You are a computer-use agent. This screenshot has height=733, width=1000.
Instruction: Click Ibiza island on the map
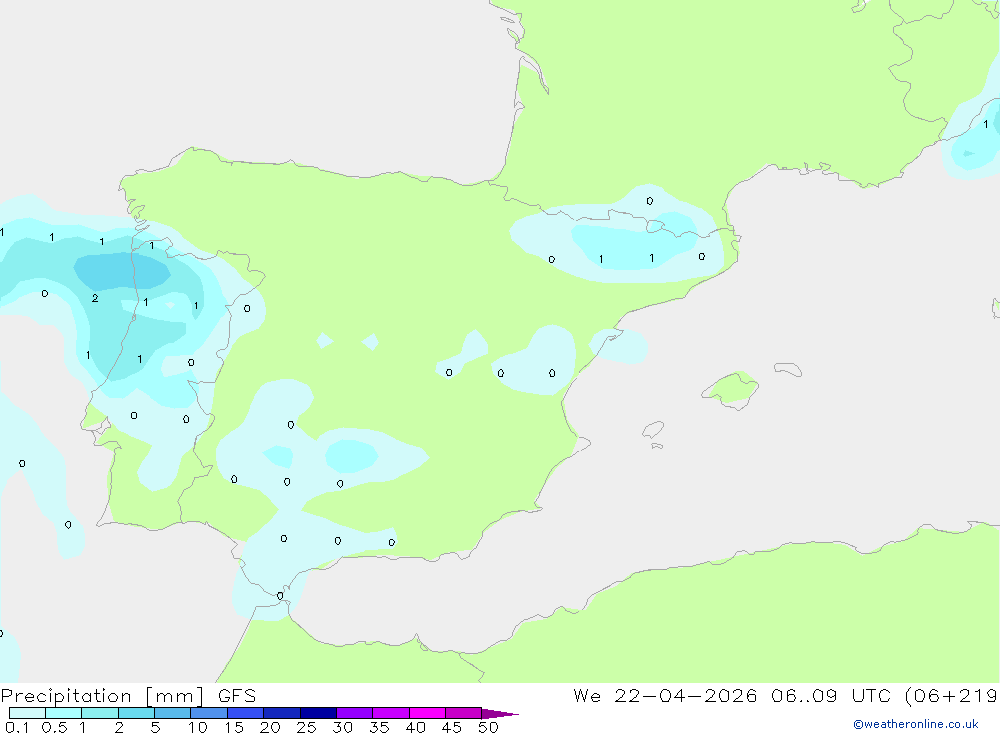click(653, 429)
